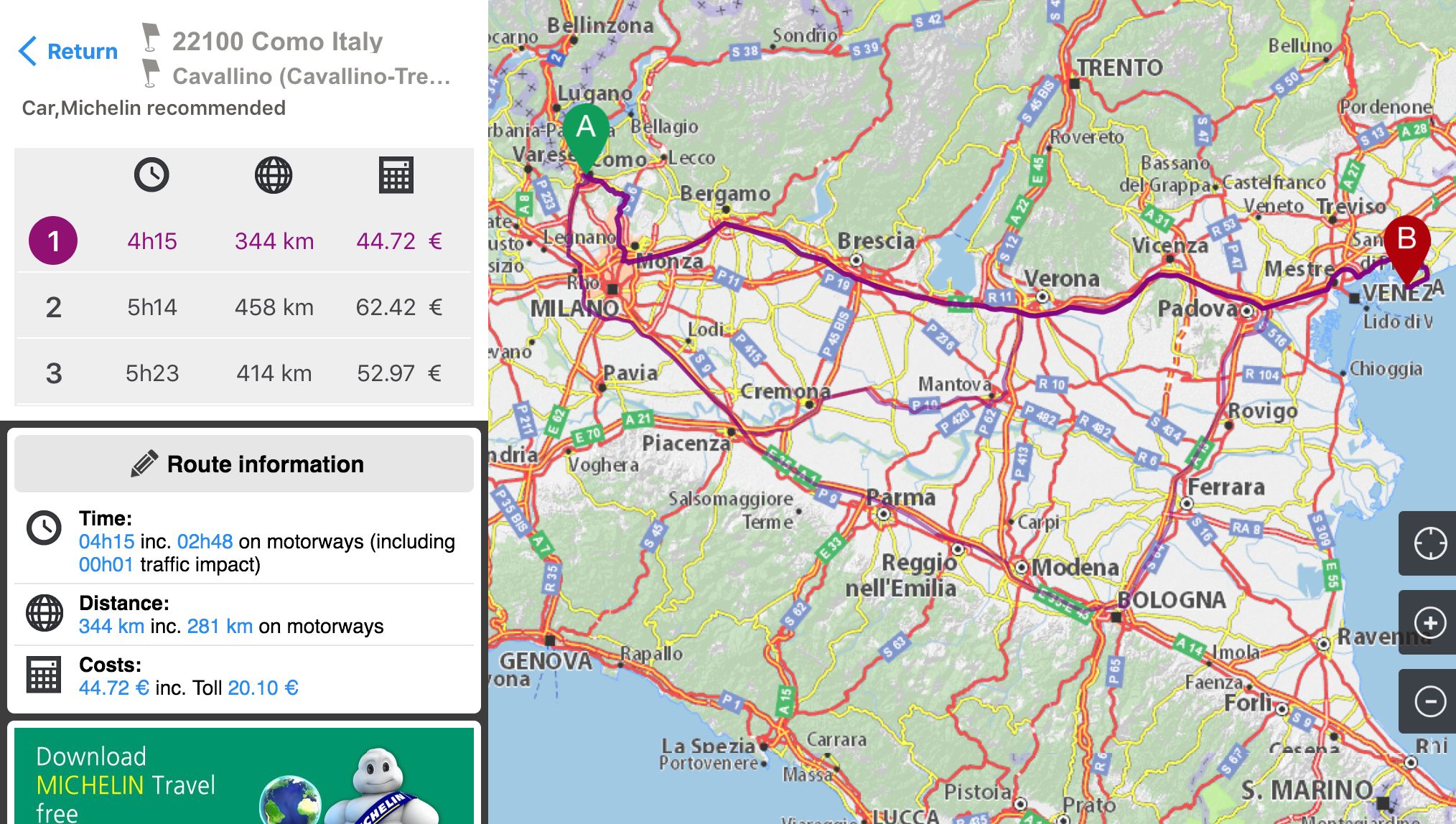This screenshot has width=1456, height=824.
Task: Select route option 1 at 4h15
Action: tap(244, 241)
